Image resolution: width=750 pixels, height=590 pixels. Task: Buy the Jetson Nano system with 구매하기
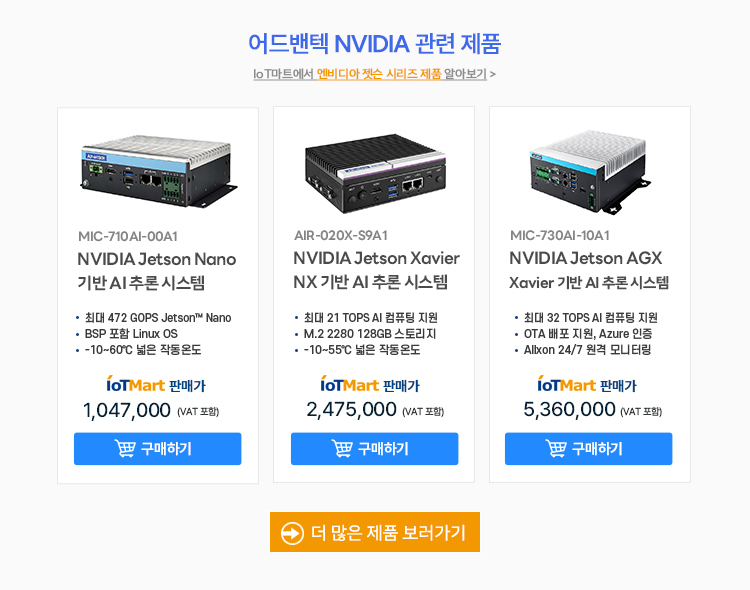157,448
